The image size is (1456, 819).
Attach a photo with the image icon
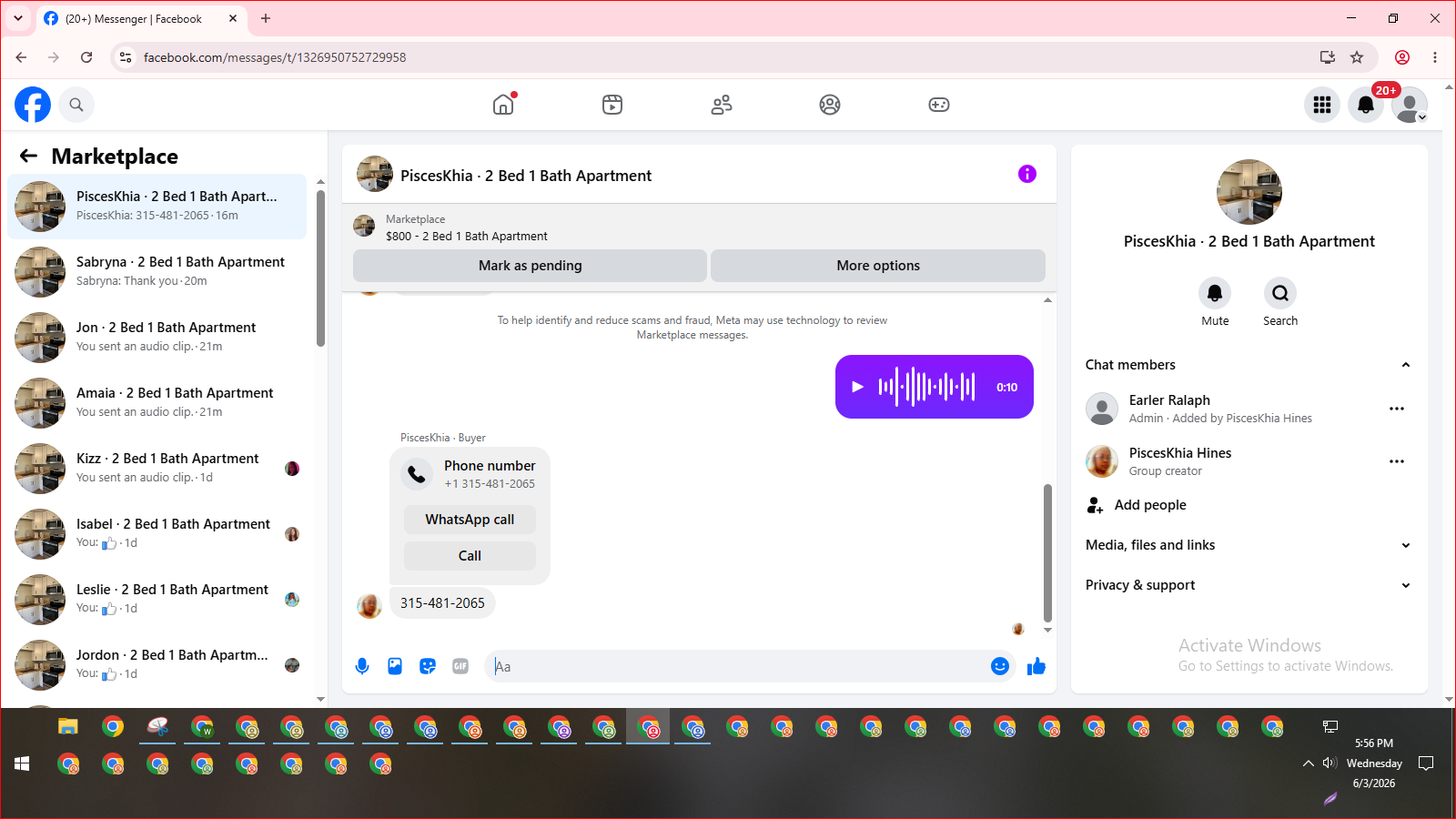(x=395, y=666)
